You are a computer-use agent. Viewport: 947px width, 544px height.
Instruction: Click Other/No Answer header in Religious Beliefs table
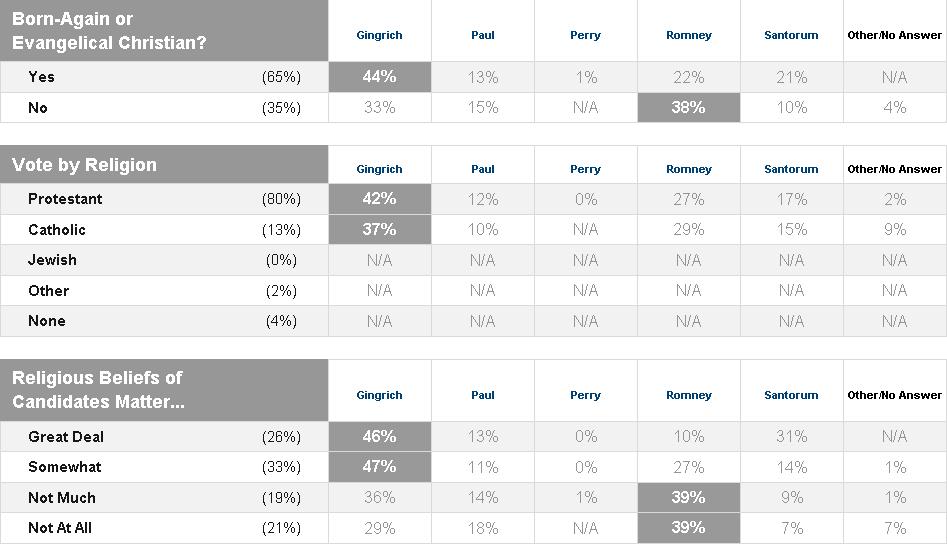894,395
